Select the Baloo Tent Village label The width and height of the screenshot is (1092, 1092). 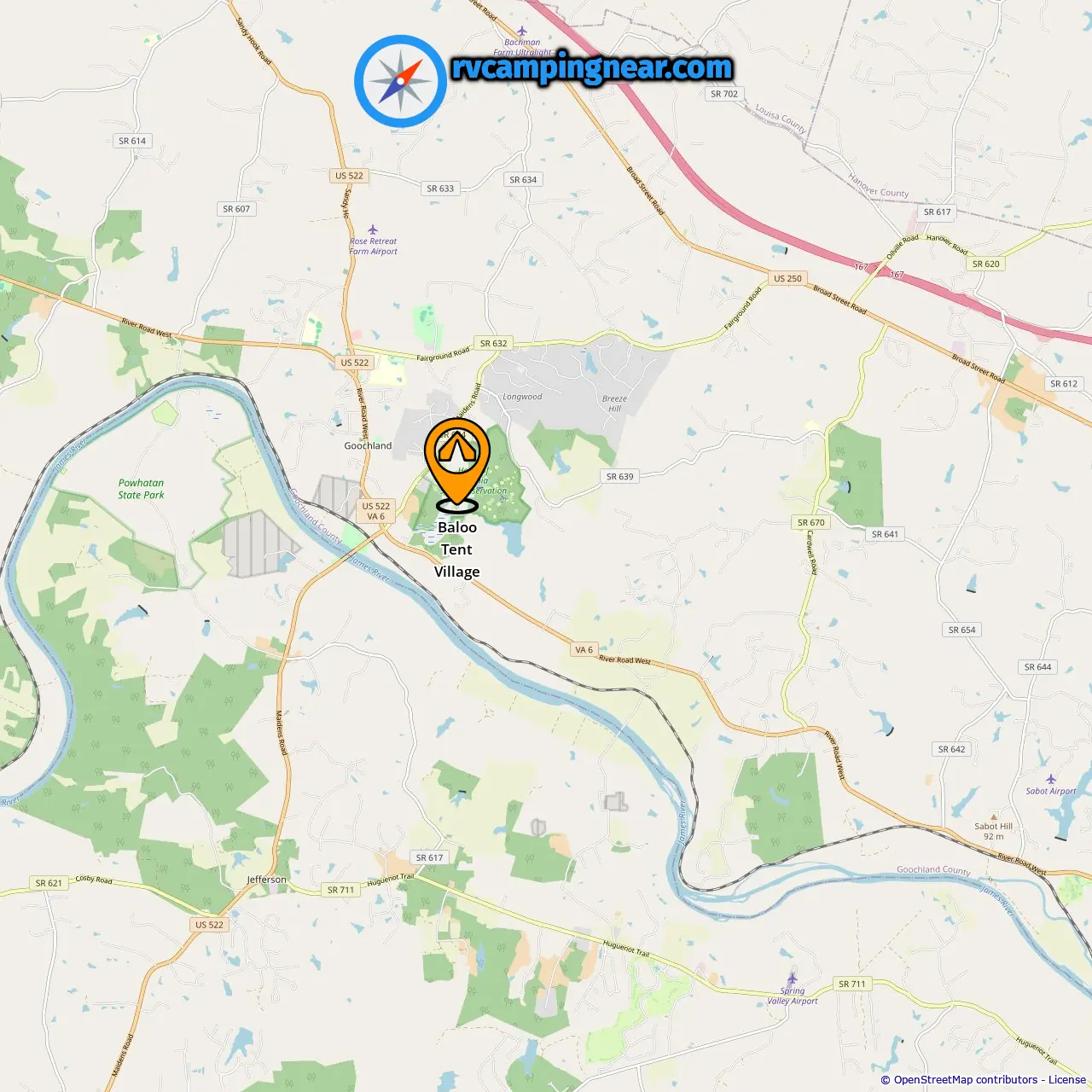[457, 549]
